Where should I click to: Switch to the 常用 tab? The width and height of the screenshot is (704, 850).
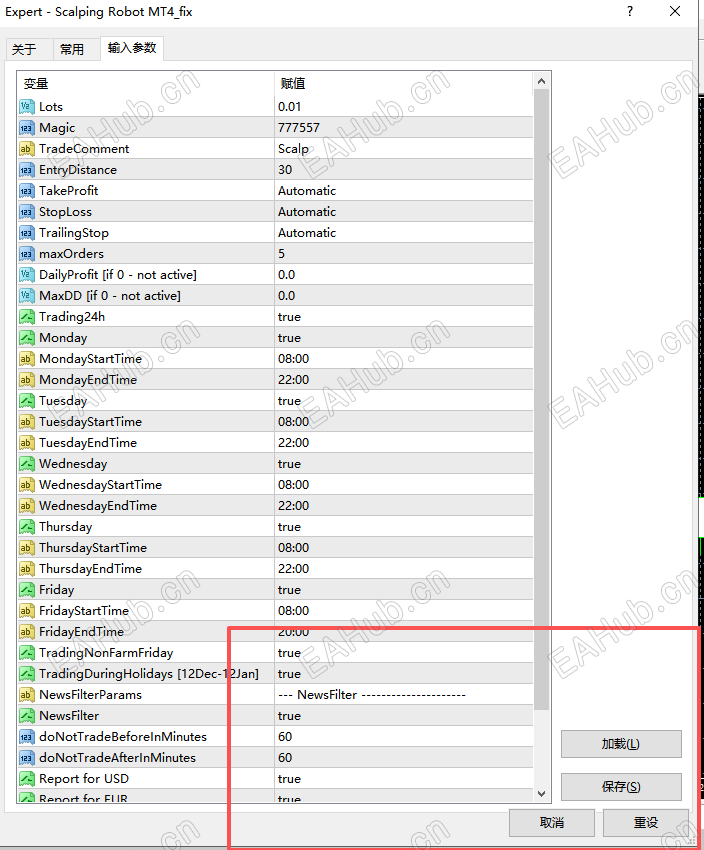pyautogui.click(x=72, y=49)
